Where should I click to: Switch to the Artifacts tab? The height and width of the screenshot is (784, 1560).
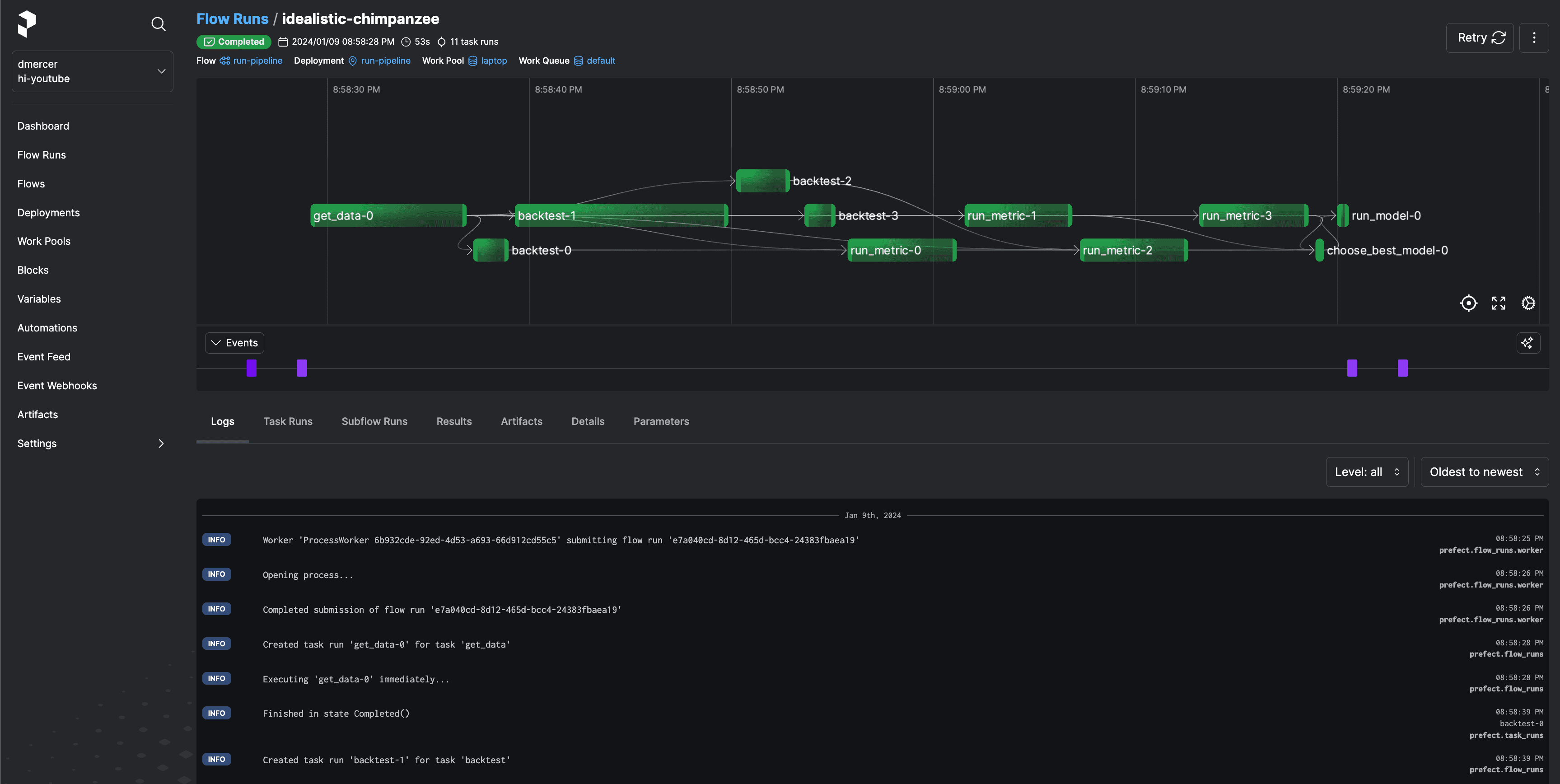click(521, 421)
